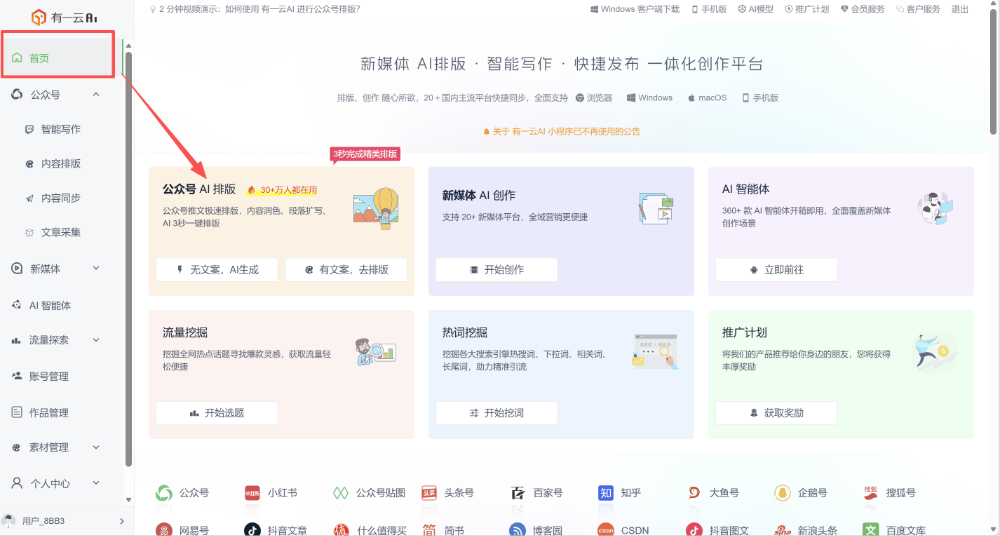
Task: Select the 公众号贴图 platform icon
Action: tap(341, 493)
